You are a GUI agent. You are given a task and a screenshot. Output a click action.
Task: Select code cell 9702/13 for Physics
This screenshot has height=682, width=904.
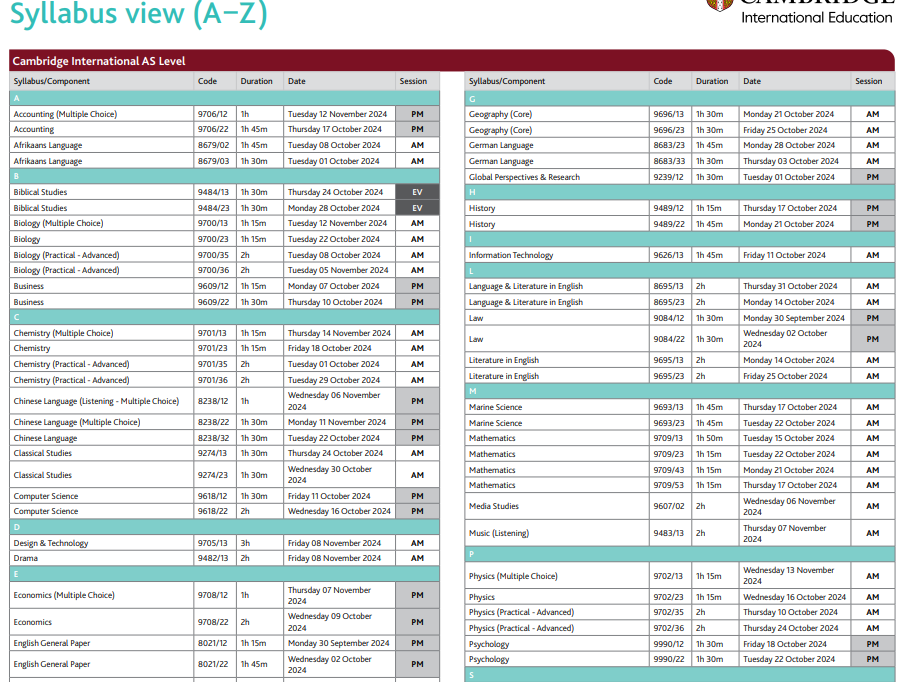pyautogui.click(x=668, y=576)
